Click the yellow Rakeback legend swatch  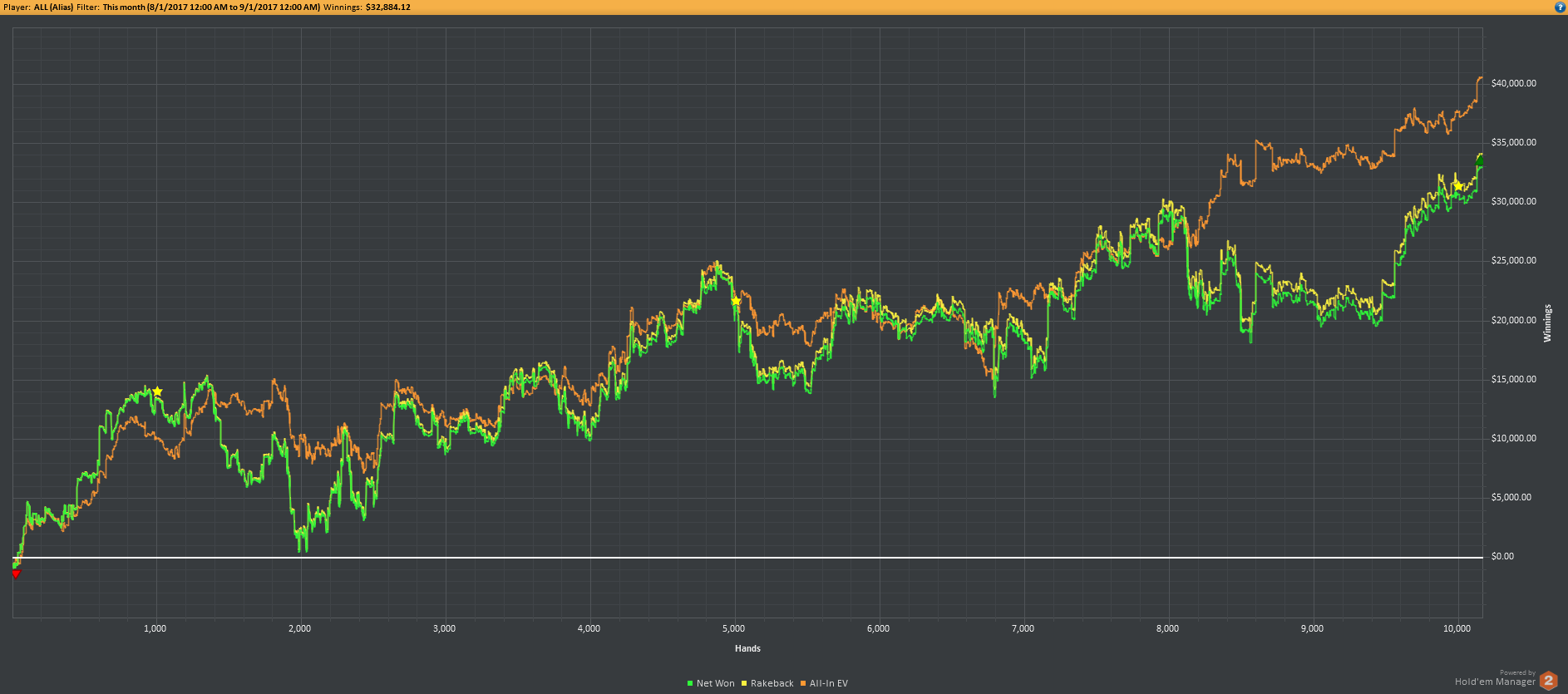pos(744,683)
